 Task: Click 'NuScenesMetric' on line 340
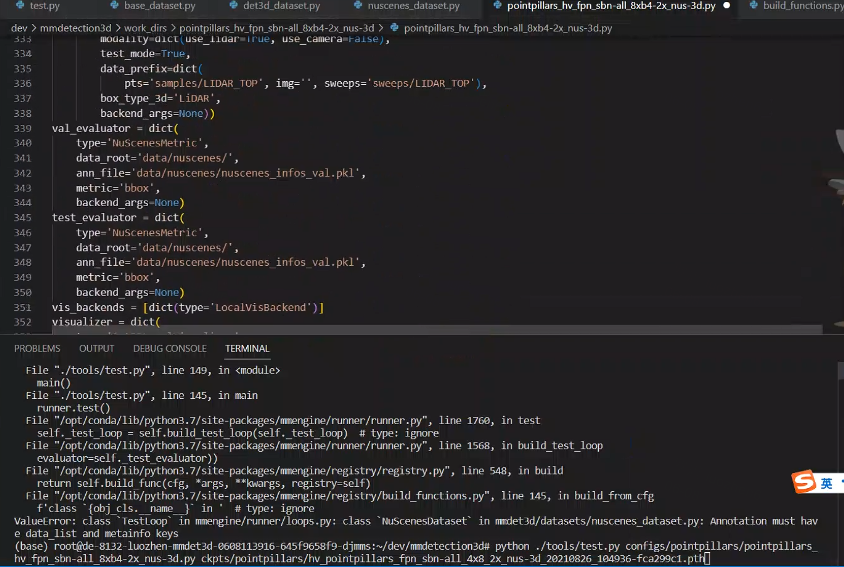(x=154, y=143)
